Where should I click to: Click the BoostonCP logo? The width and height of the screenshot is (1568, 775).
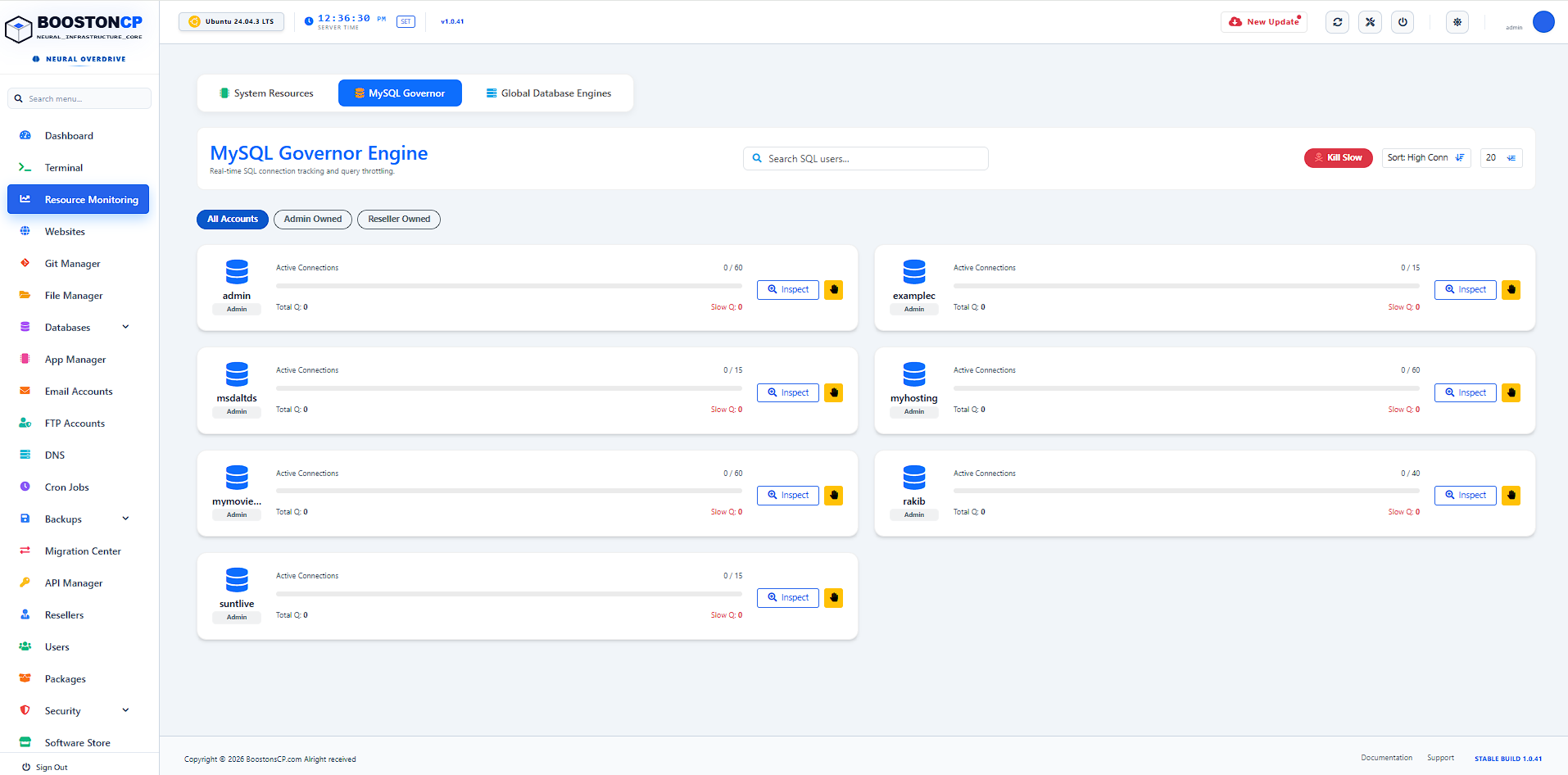point(74,27)
